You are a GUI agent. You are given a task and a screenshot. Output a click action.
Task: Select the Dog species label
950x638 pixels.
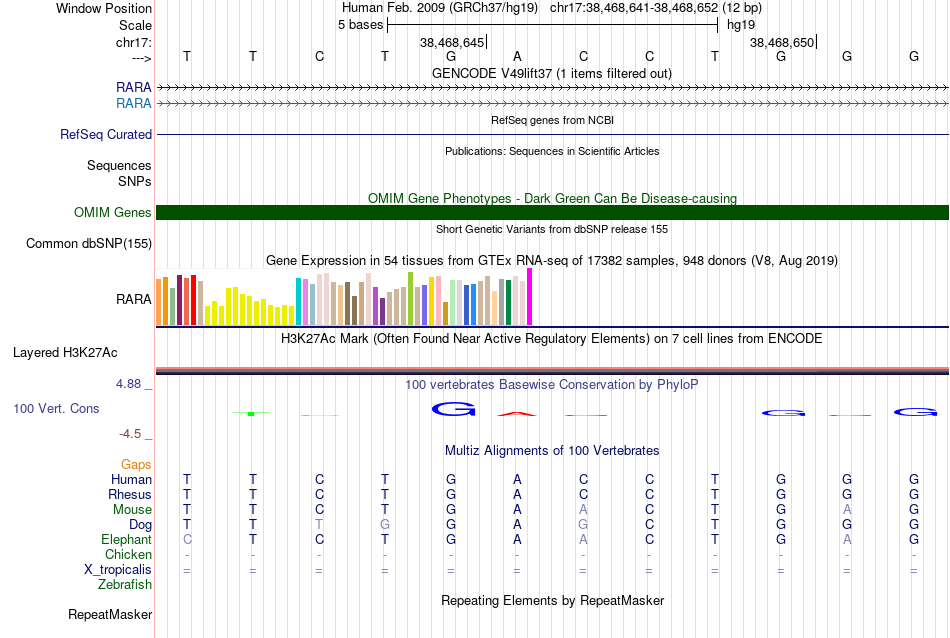pyautogui.click(x=140, y=525)
